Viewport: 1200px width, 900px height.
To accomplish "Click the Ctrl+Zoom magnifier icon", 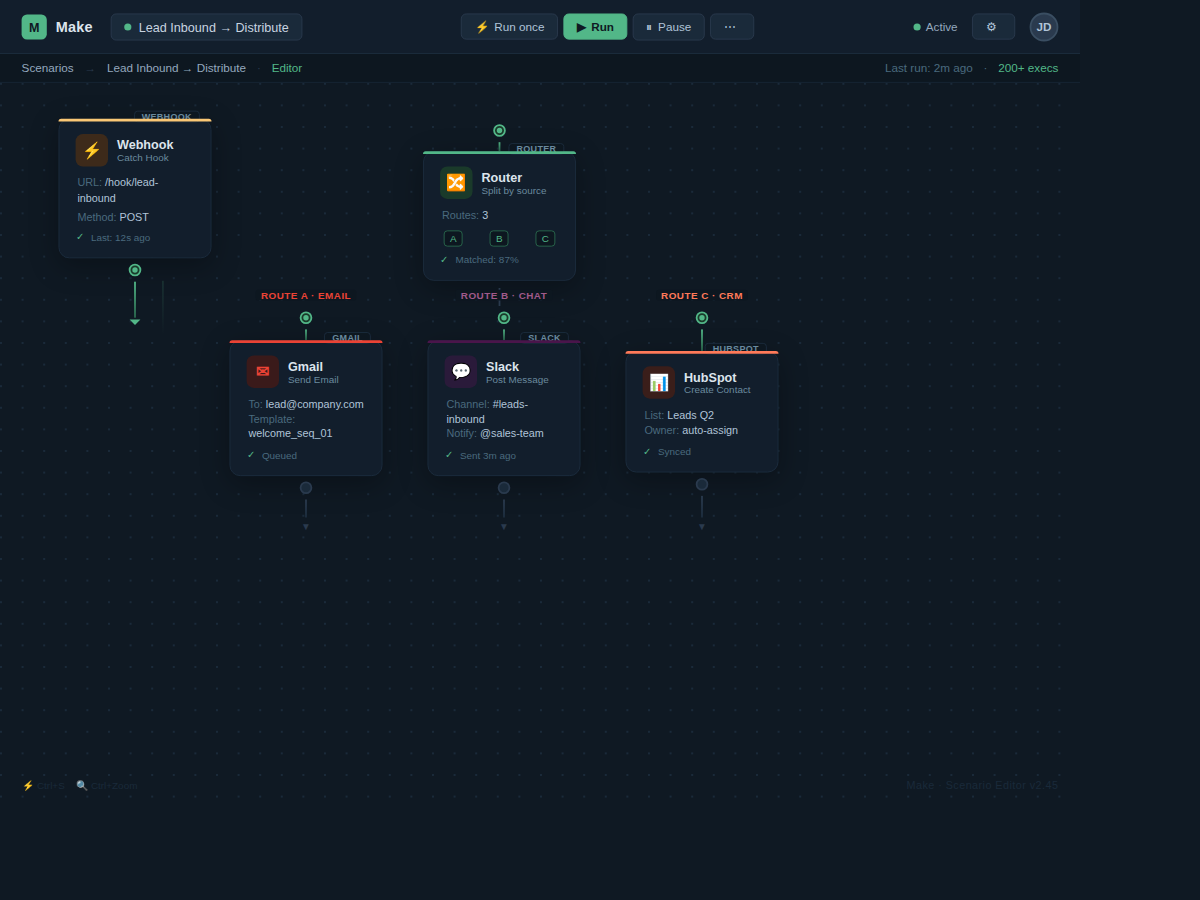I will (x=82, y=785).
